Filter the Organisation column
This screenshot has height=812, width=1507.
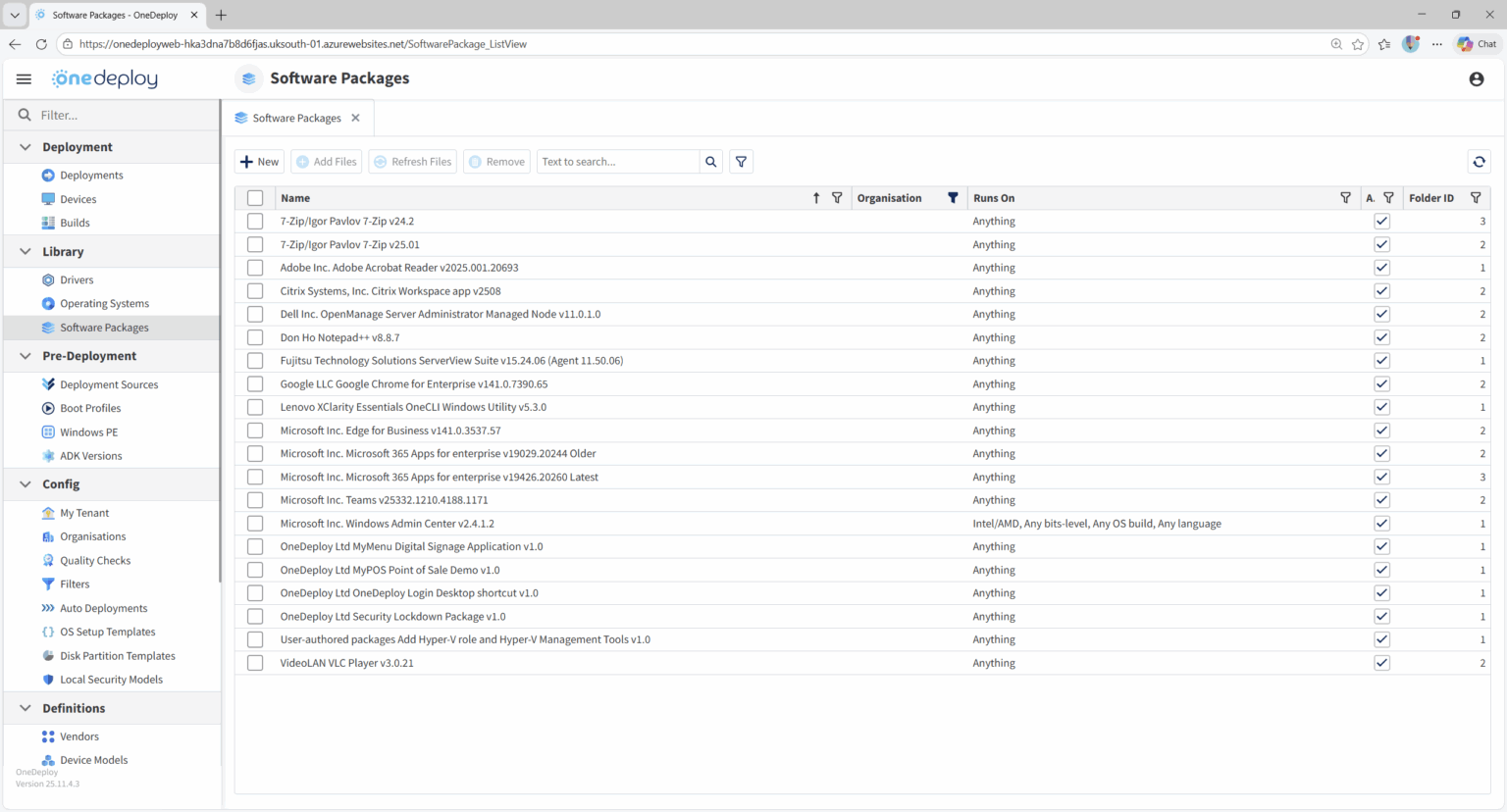pos(953,198)
